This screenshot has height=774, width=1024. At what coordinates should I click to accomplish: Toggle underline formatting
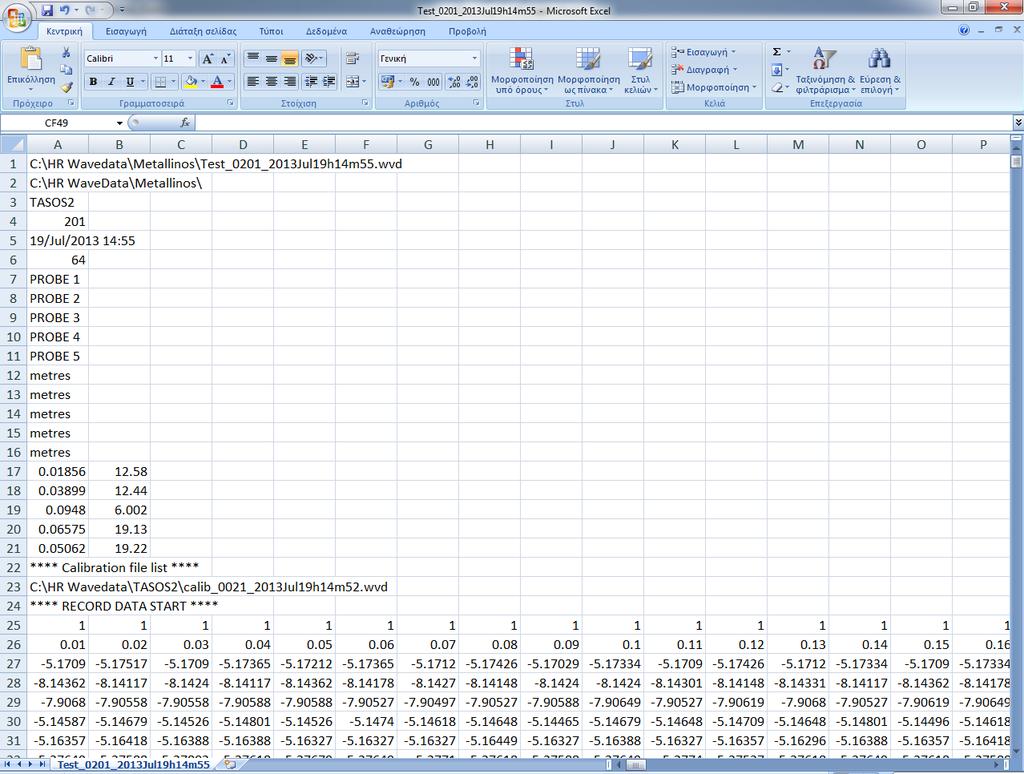130,82
